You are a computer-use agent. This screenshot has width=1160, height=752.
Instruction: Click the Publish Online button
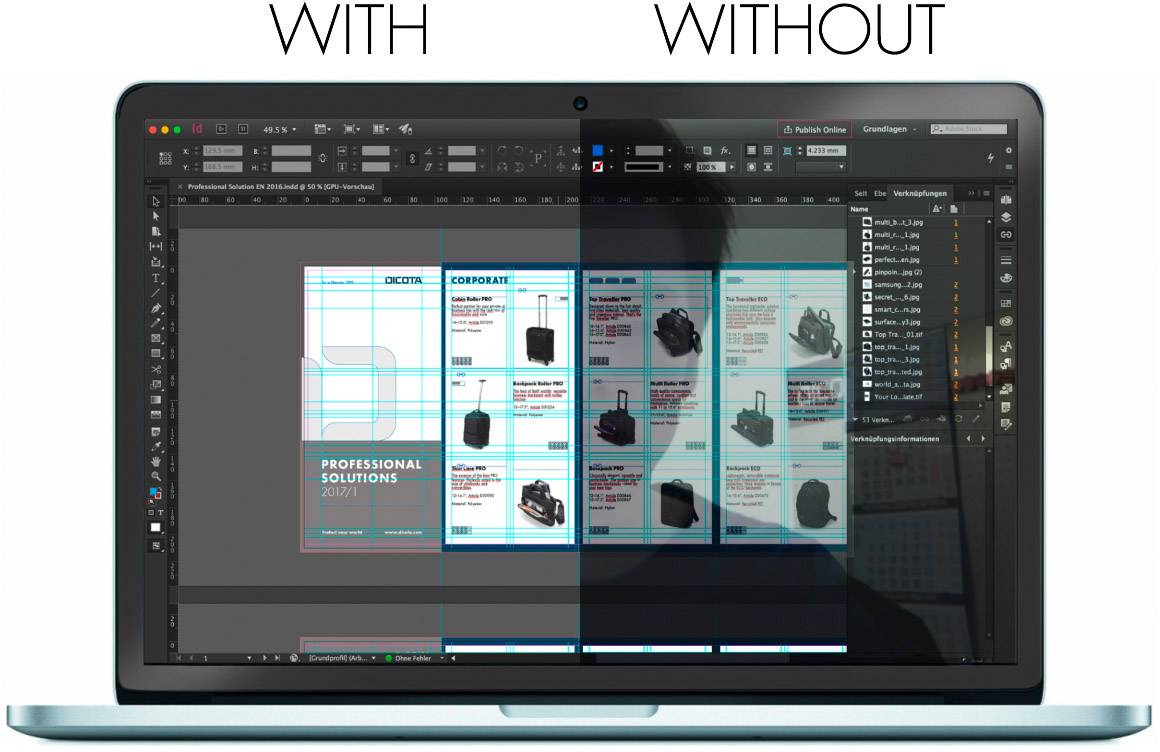(815, 129)
